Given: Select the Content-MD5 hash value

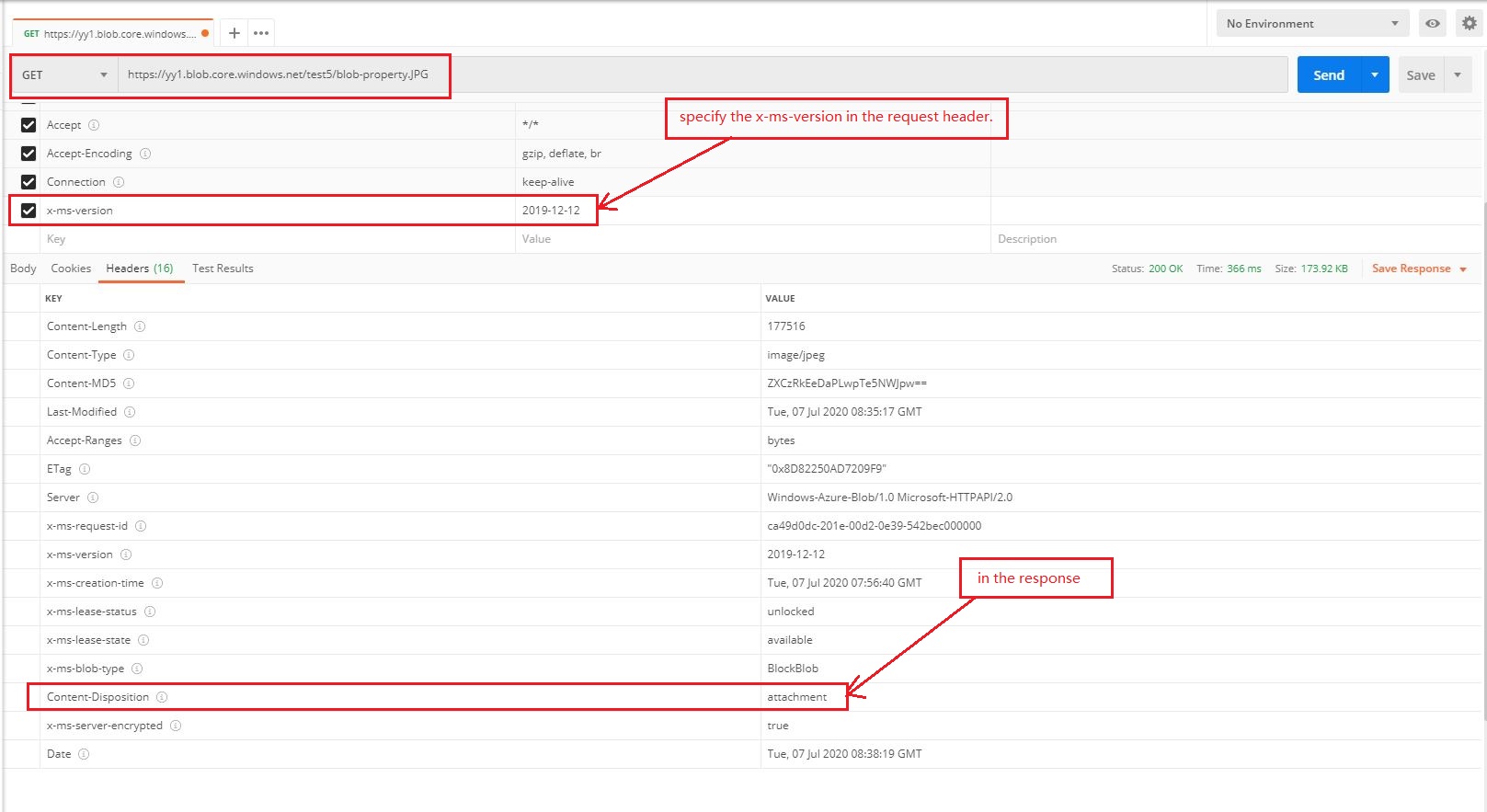Looking at the screenshot, I should click(847, 383).
